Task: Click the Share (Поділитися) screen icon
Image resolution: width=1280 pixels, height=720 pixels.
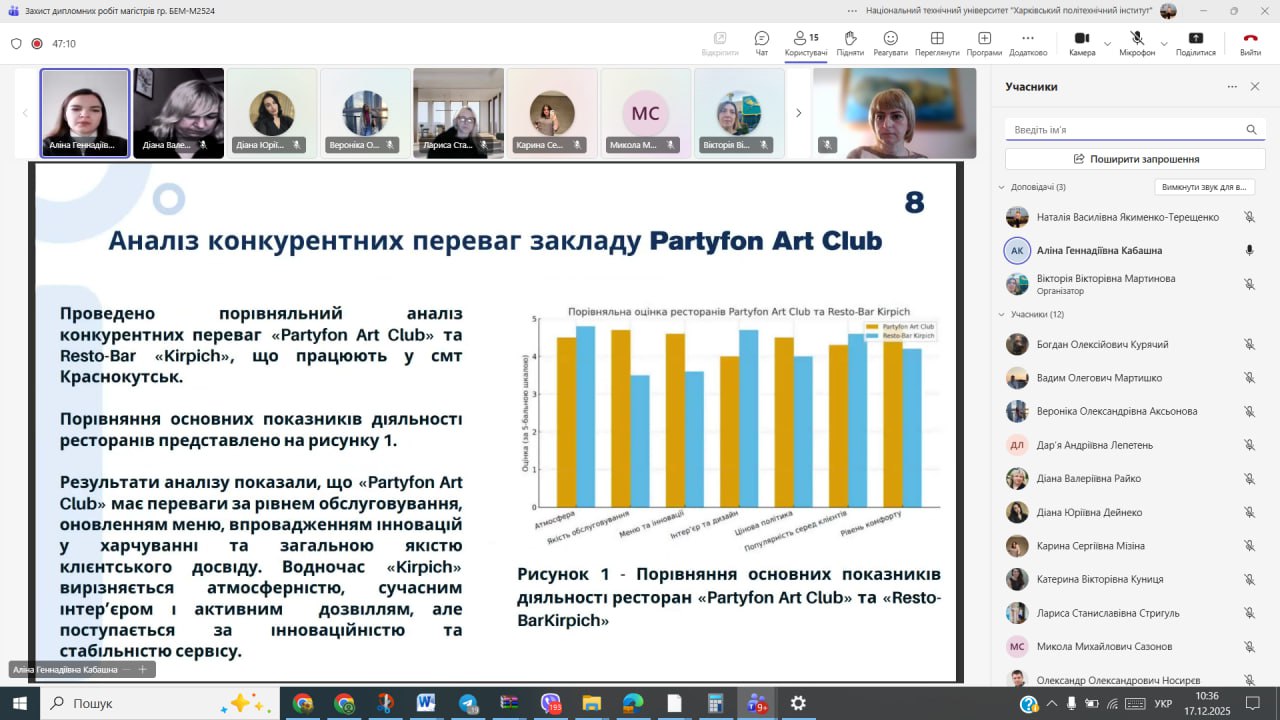Action: tap(1195, 43)
